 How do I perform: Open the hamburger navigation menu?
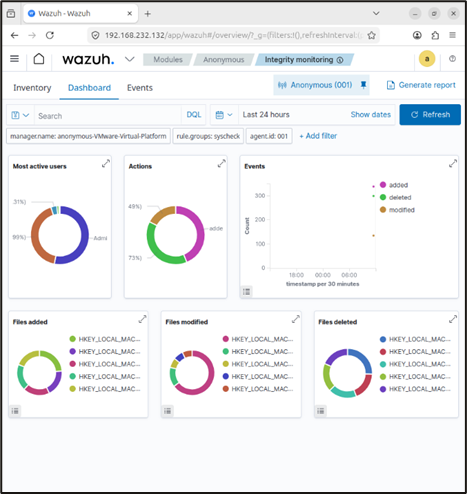[14, 59]
